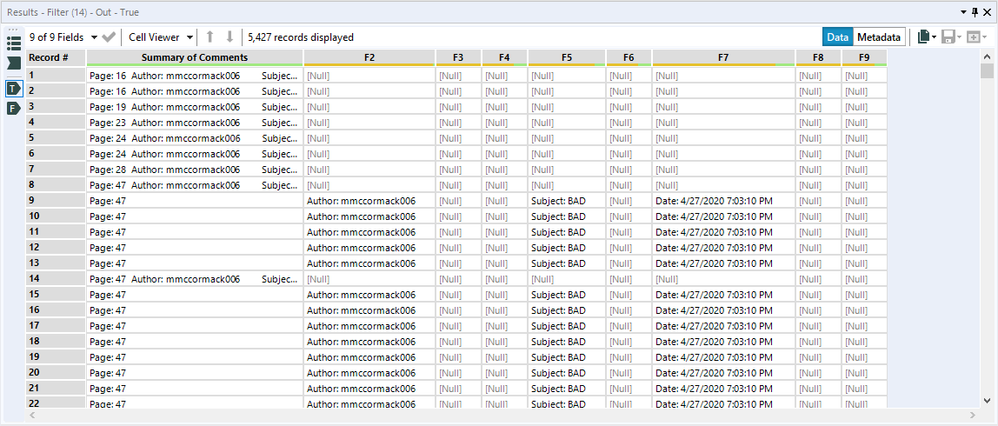Click the flag-shaped icon below the list icon
998x426 pixels.
pos(13,63)
